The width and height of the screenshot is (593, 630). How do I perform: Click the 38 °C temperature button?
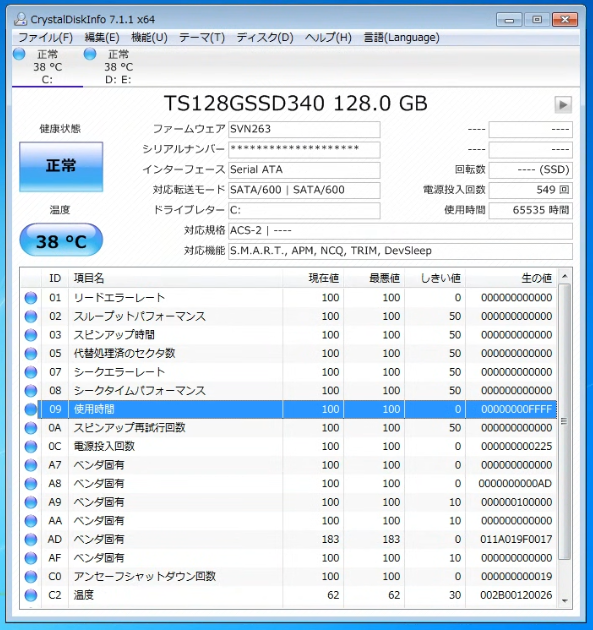(61, 241)
